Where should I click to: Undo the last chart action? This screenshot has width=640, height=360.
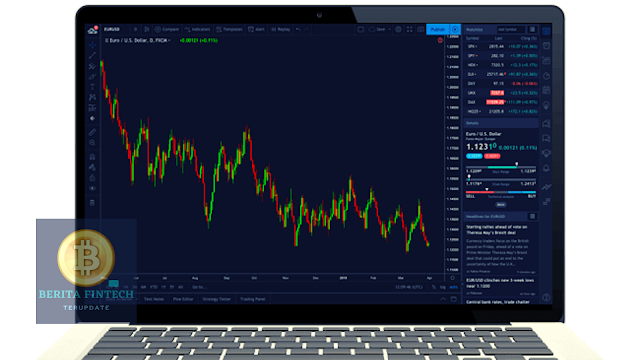(298, 29)
